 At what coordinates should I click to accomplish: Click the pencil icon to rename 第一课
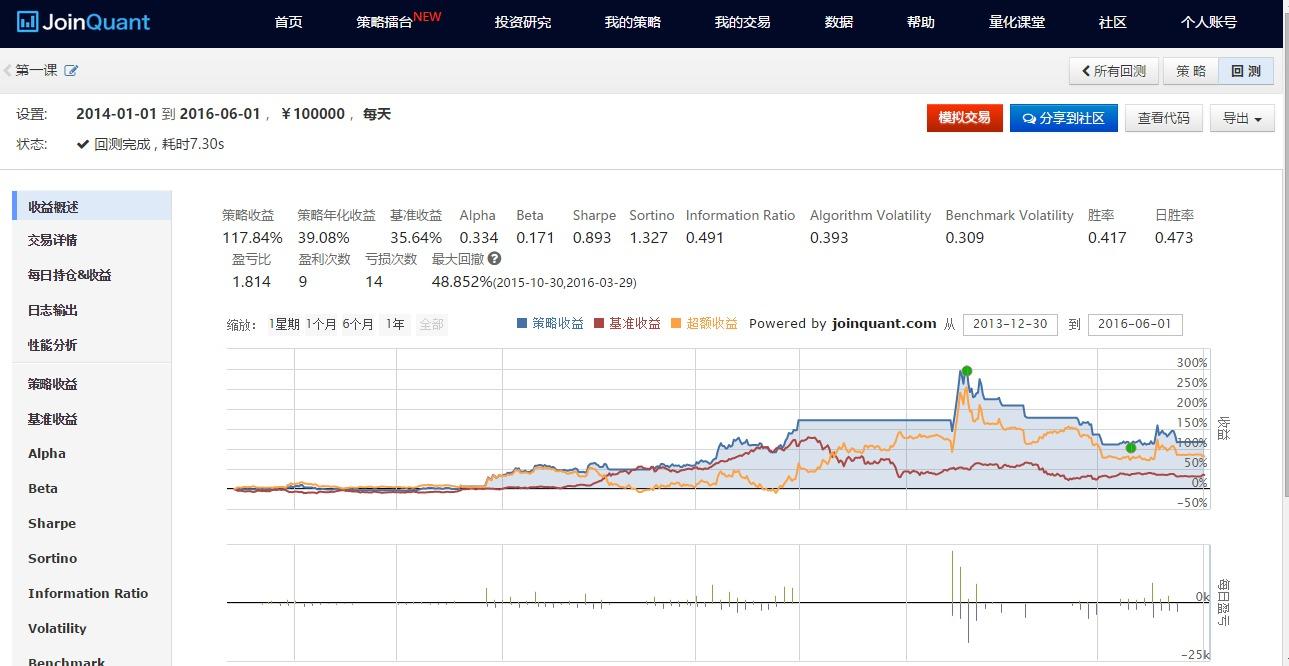70,71
